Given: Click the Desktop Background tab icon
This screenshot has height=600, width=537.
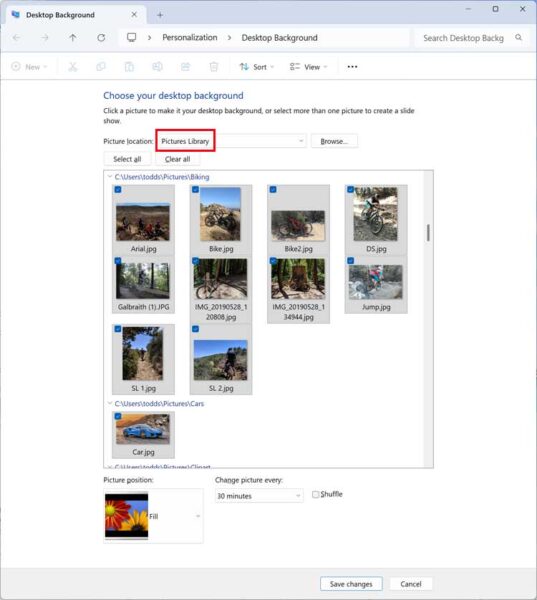Looking at the screenshot, I should coord(15,15).
